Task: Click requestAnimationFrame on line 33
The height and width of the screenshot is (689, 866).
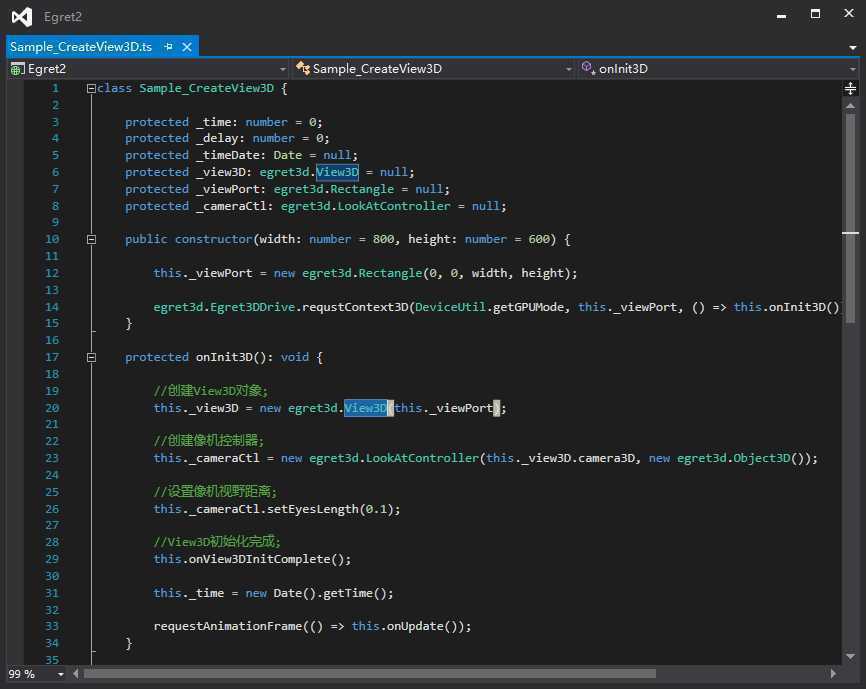Action: pyautogui.click(x=228, y=627)
